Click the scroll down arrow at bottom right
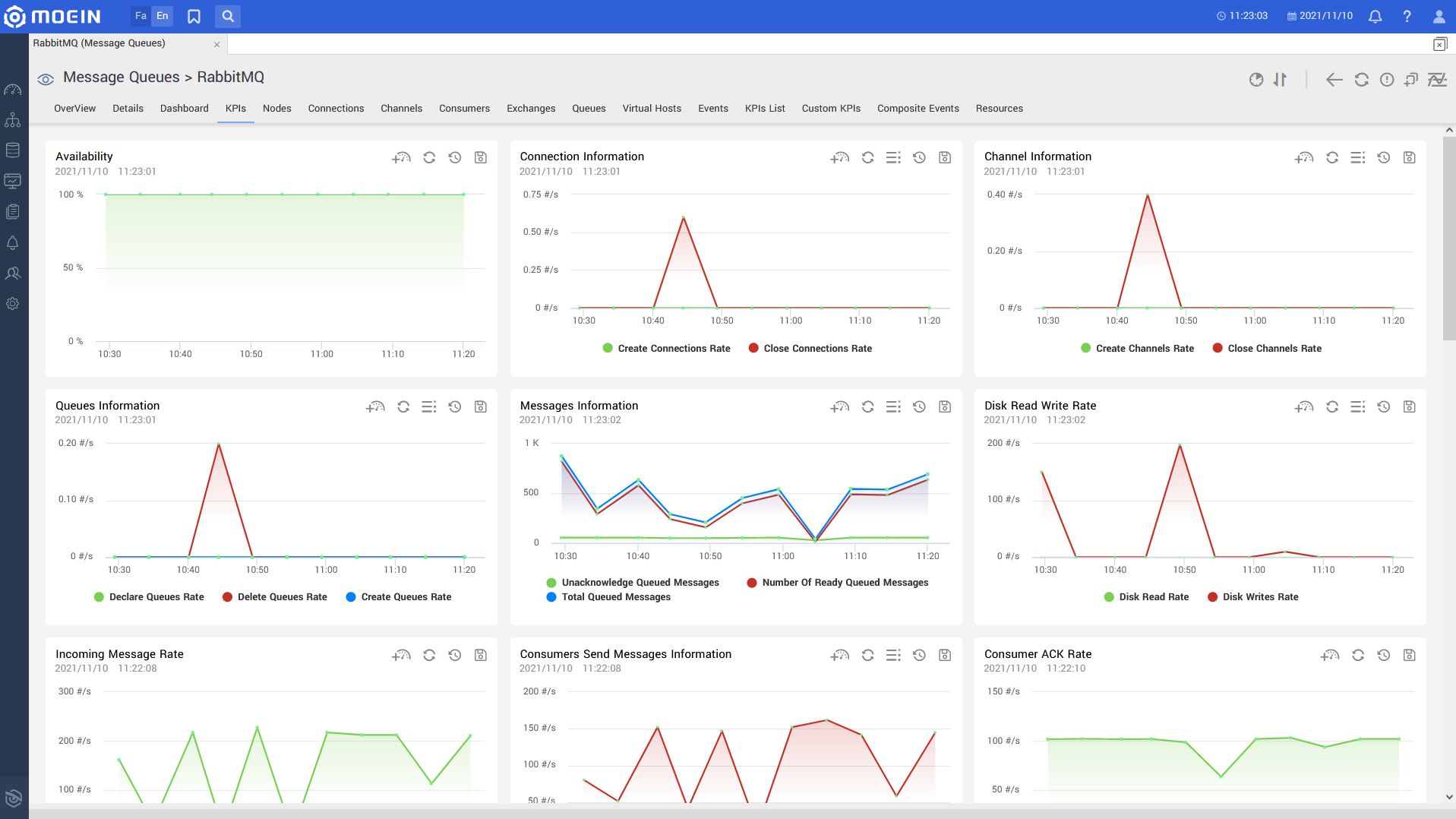 (x=1449, y=797)
